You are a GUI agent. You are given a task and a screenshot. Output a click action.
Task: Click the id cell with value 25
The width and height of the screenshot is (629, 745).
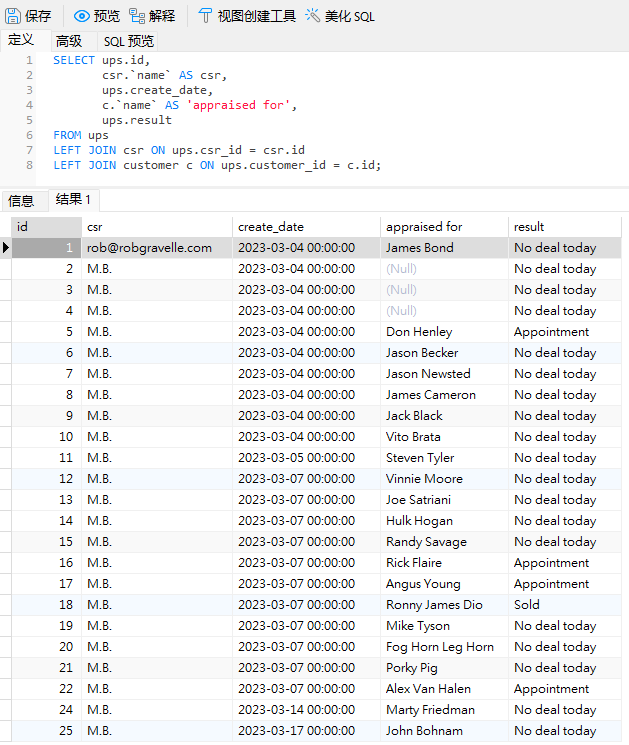(x=47, y=731)
